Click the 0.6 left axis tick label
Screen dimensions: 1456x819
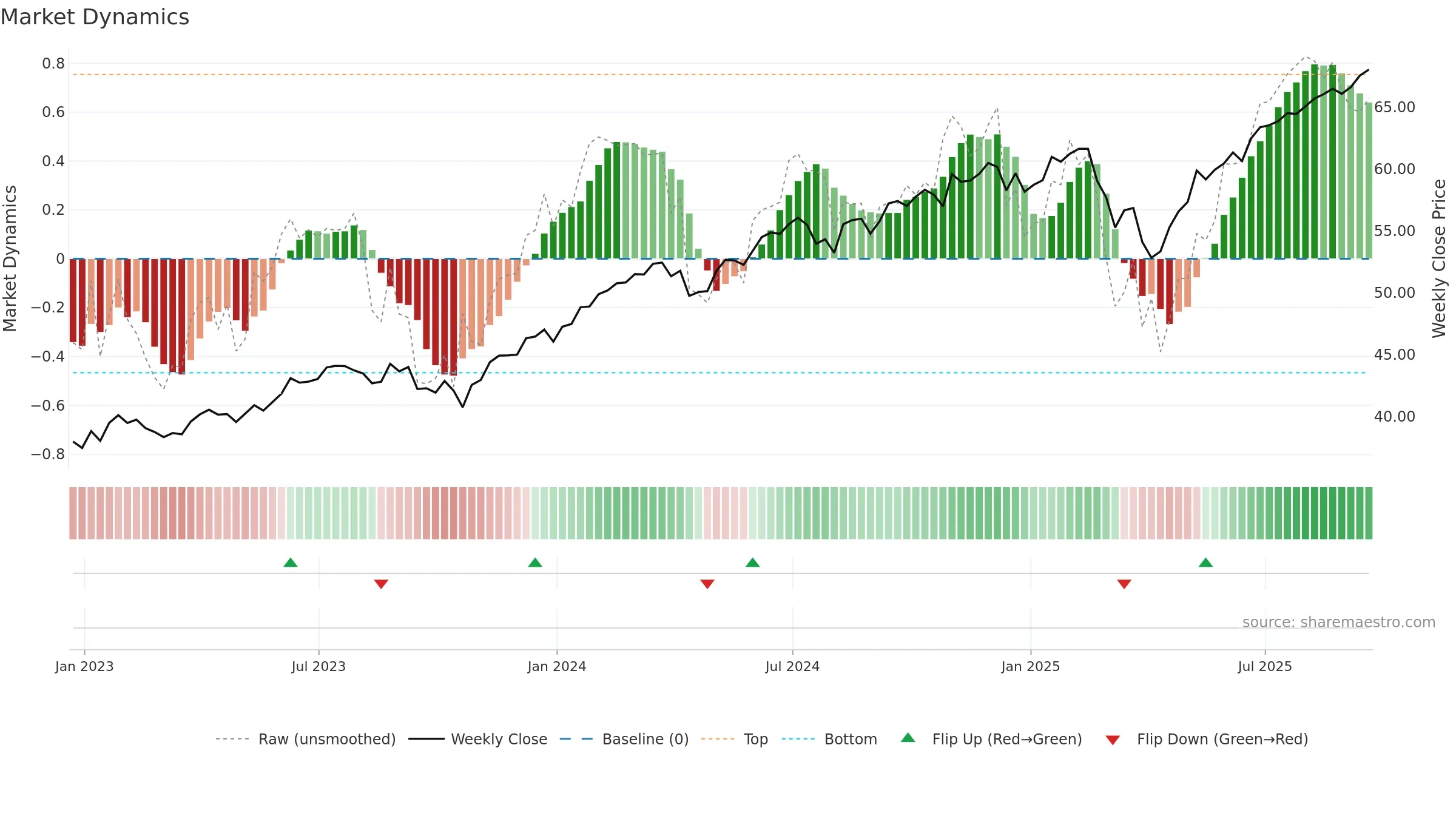pos(53,112)
